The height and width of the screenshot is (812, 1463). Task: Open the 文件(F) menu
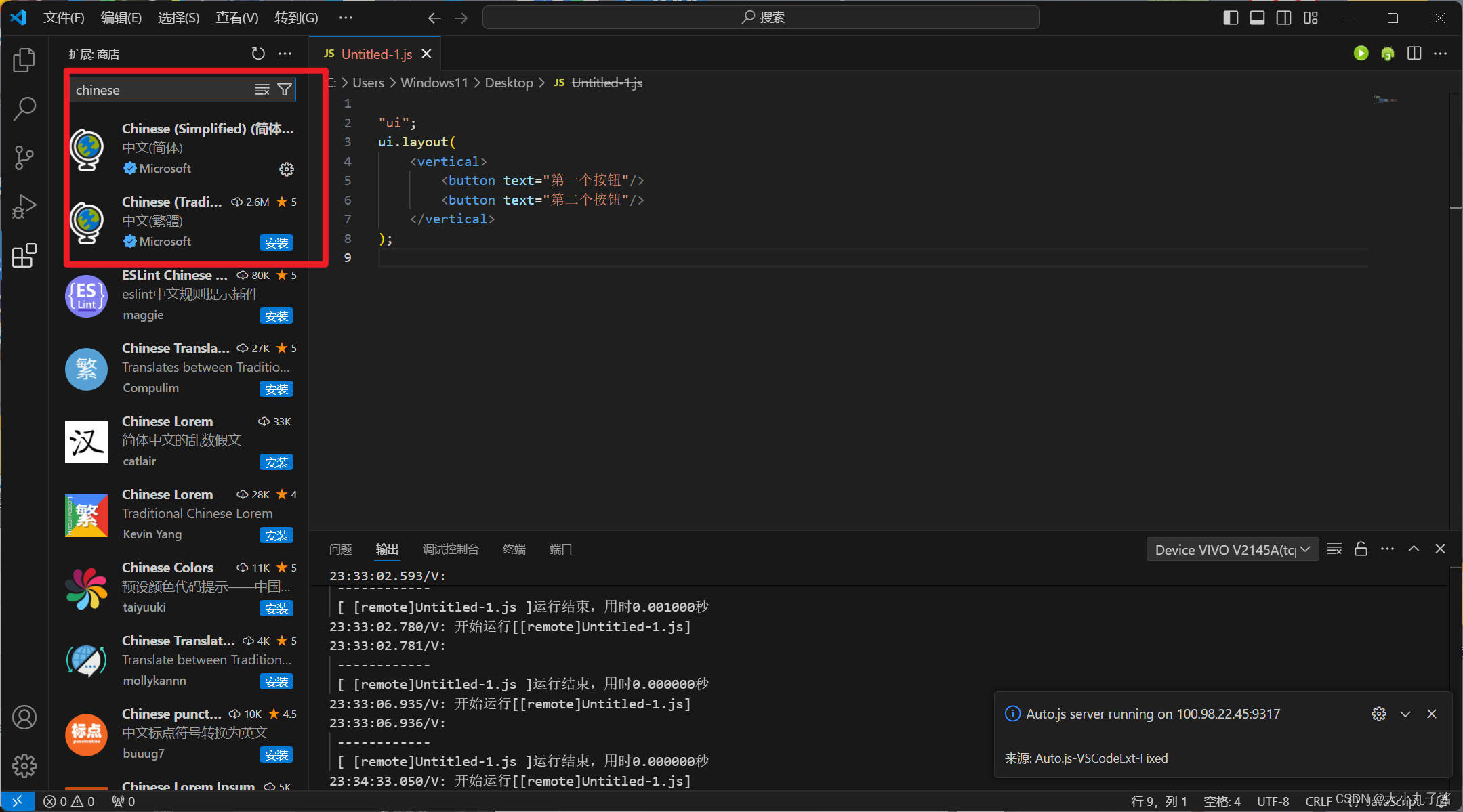point(64,18)
